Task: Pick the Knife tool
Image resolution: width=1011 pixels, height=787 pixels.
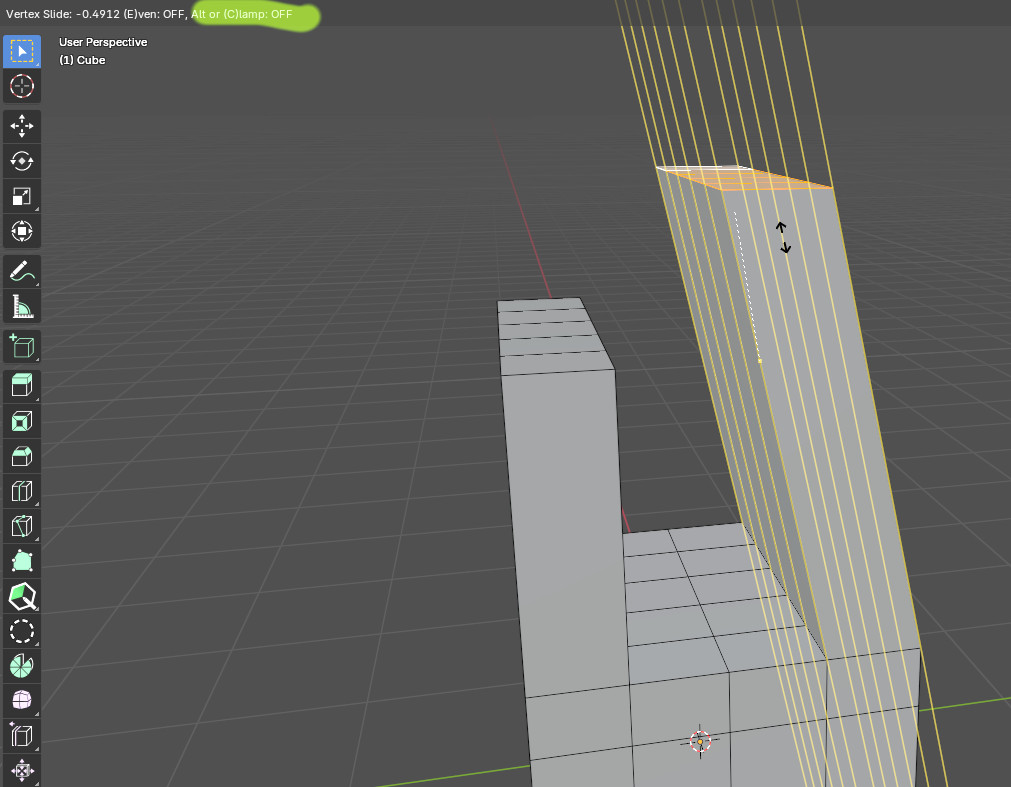Action: coord(22,526)
